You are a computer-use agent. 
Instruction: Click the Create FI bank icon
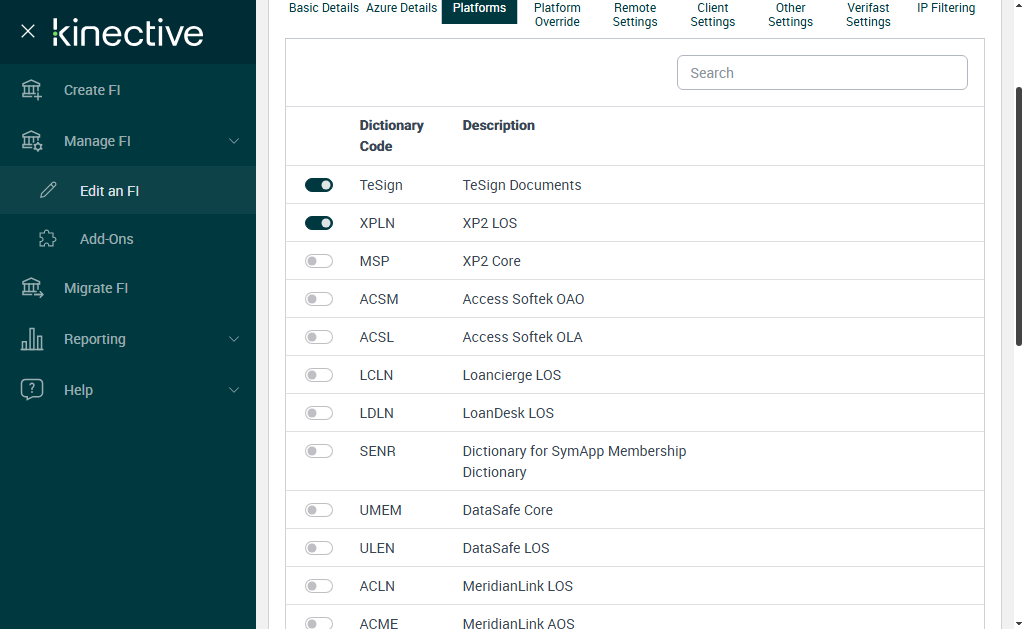pos(32,90)
